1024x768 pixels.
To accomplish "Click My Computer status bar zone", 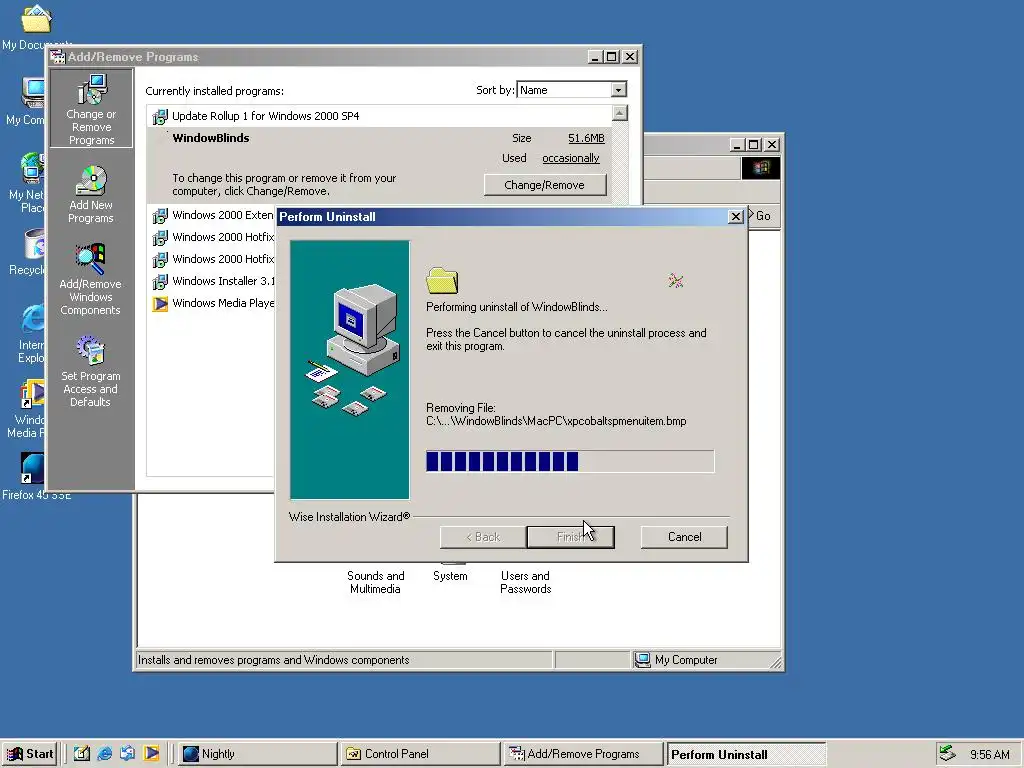I will click(x=705, y=660).
